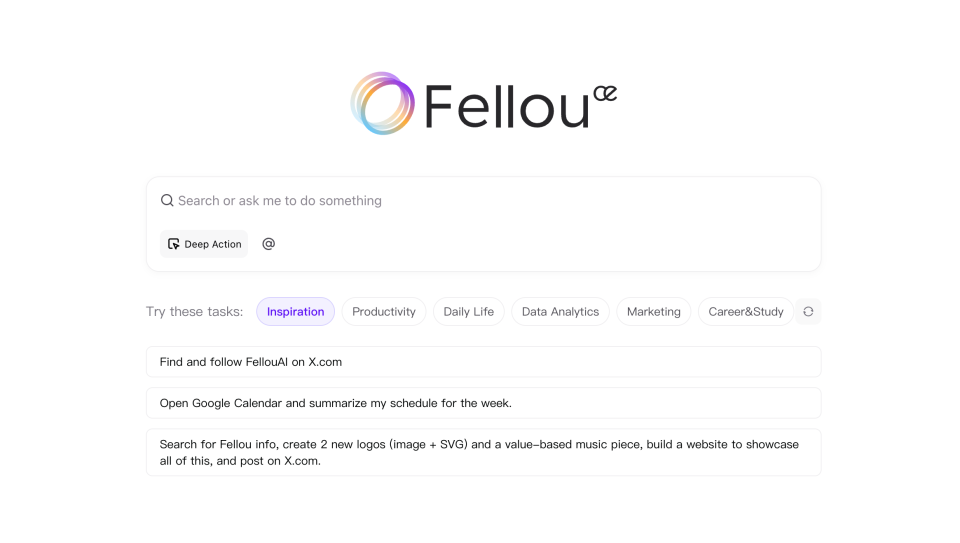
Task: Open the Daily Life category
Action: pos(469,312)
